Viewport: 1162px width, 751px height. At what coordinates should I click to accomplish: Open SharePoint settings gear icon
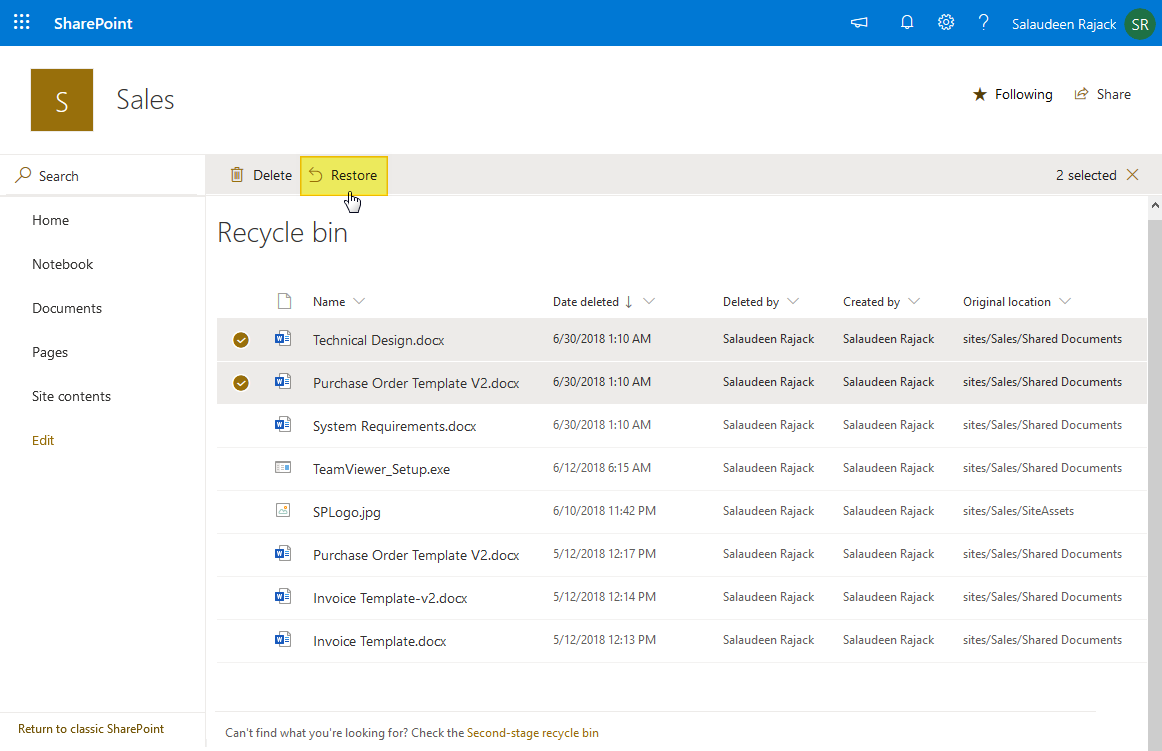(x=945, y=21)
